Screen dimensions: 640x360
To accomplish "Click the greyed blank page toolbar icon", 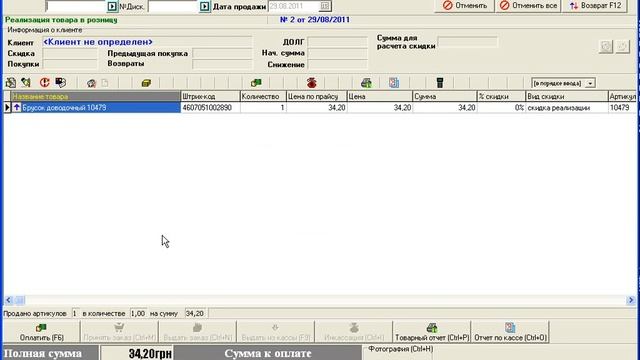I will point(105,83).
